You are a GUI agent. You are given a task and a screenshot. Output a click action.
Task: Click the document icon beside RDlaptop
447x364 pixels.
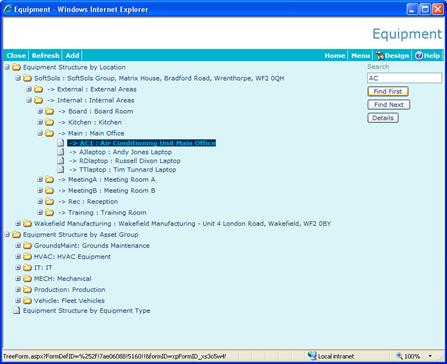pos(60,161)
